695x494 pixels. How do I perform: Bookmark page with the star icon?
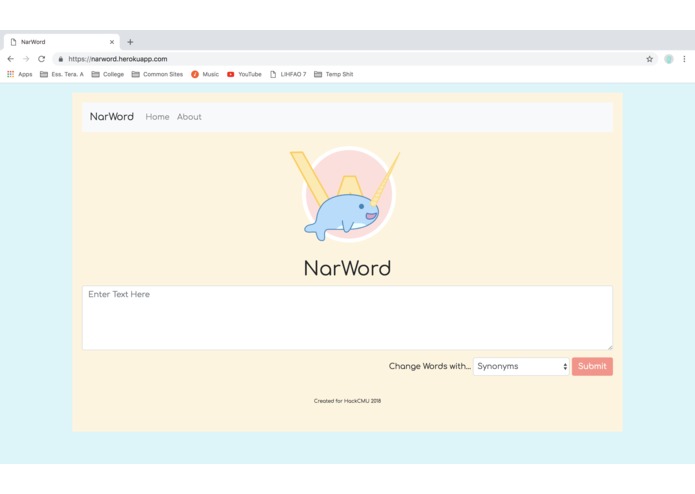[x=649, y=59]
